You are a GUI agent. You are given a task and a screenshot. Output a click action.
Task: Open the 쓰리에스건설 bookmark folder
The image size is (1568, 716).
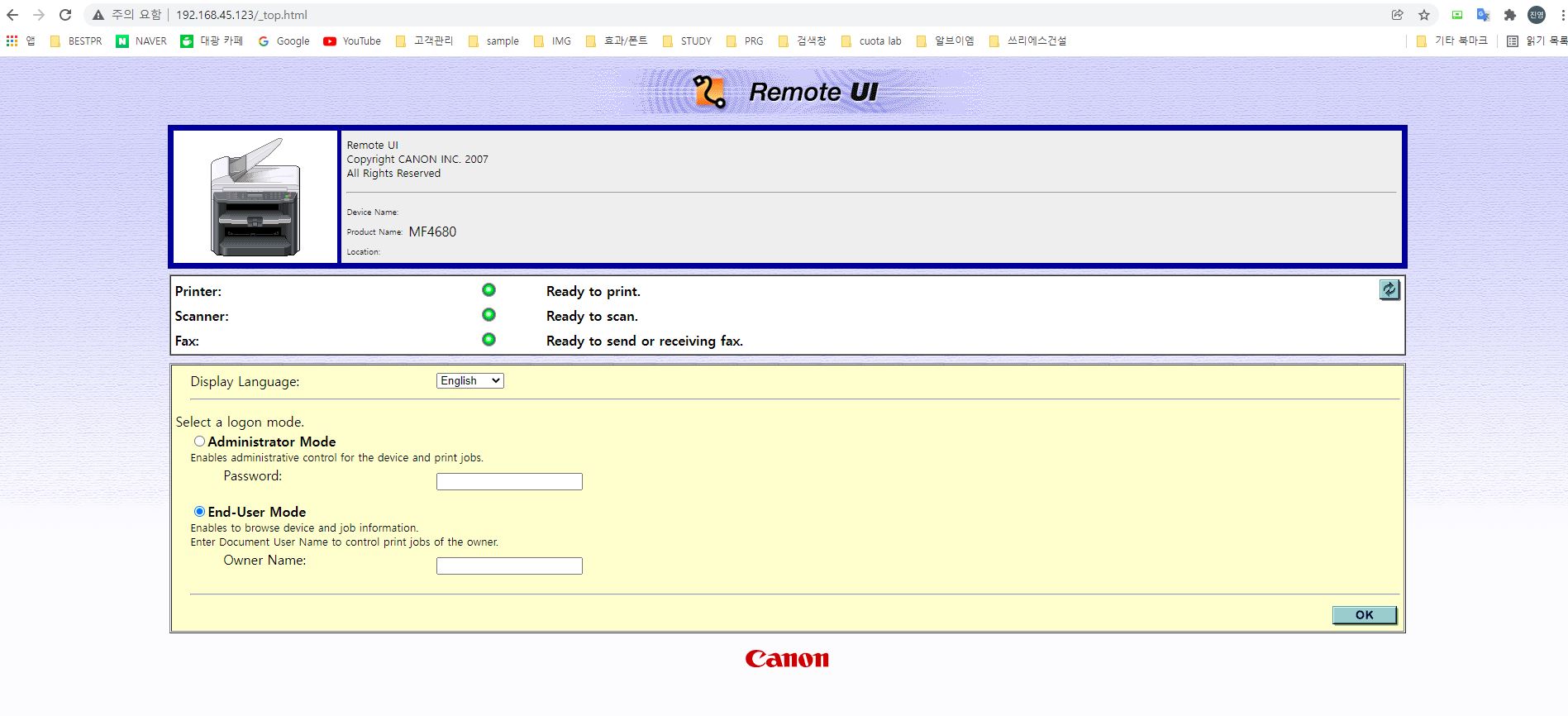coord(1027,41)
